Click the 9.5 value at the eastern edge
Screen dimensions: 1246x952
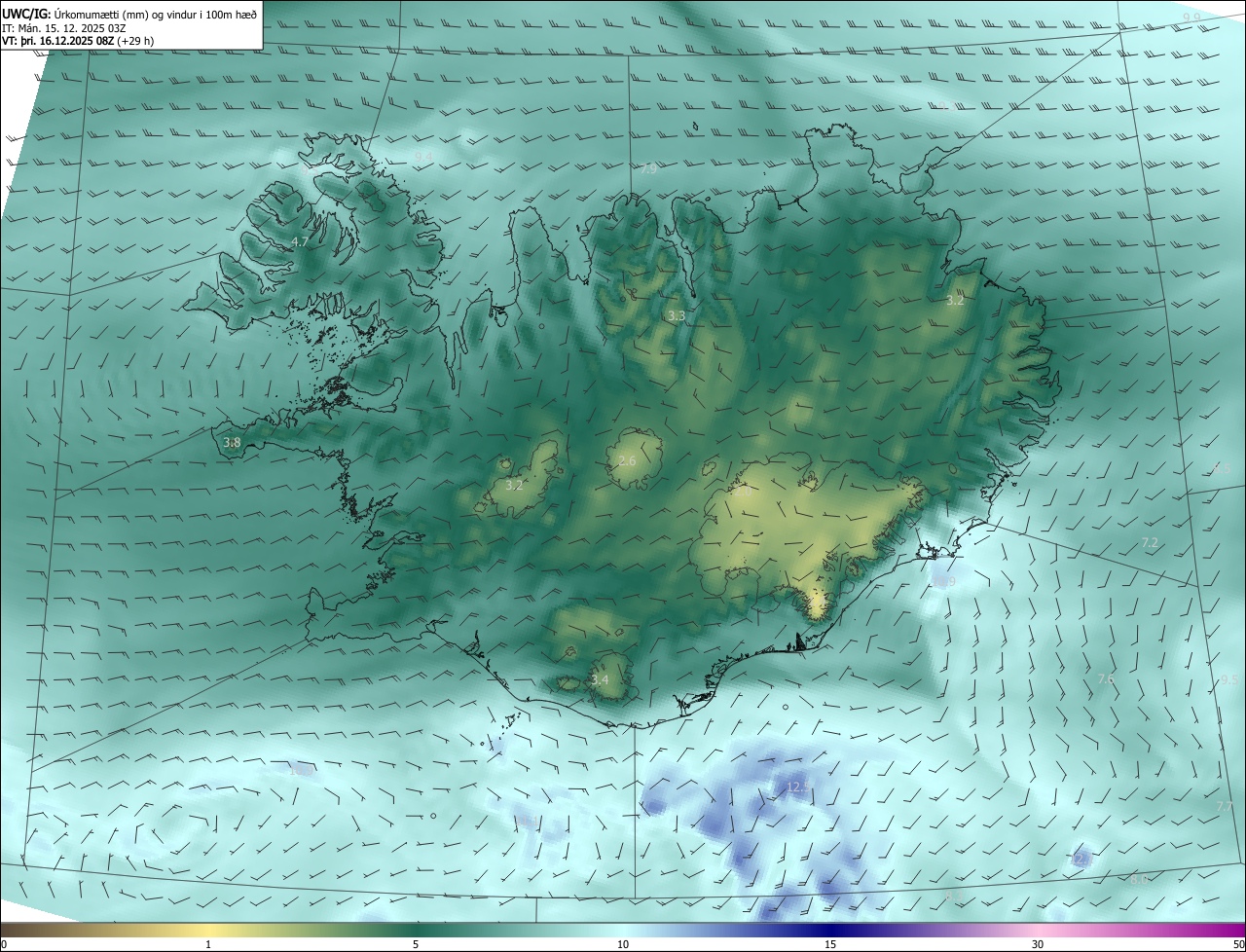tap(1229, 680)
